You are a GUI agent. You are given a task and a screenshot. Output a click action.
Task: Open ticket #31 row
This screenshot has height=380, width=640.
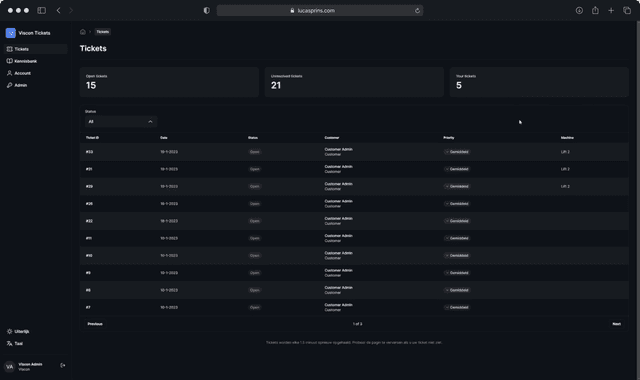[354, 169]
